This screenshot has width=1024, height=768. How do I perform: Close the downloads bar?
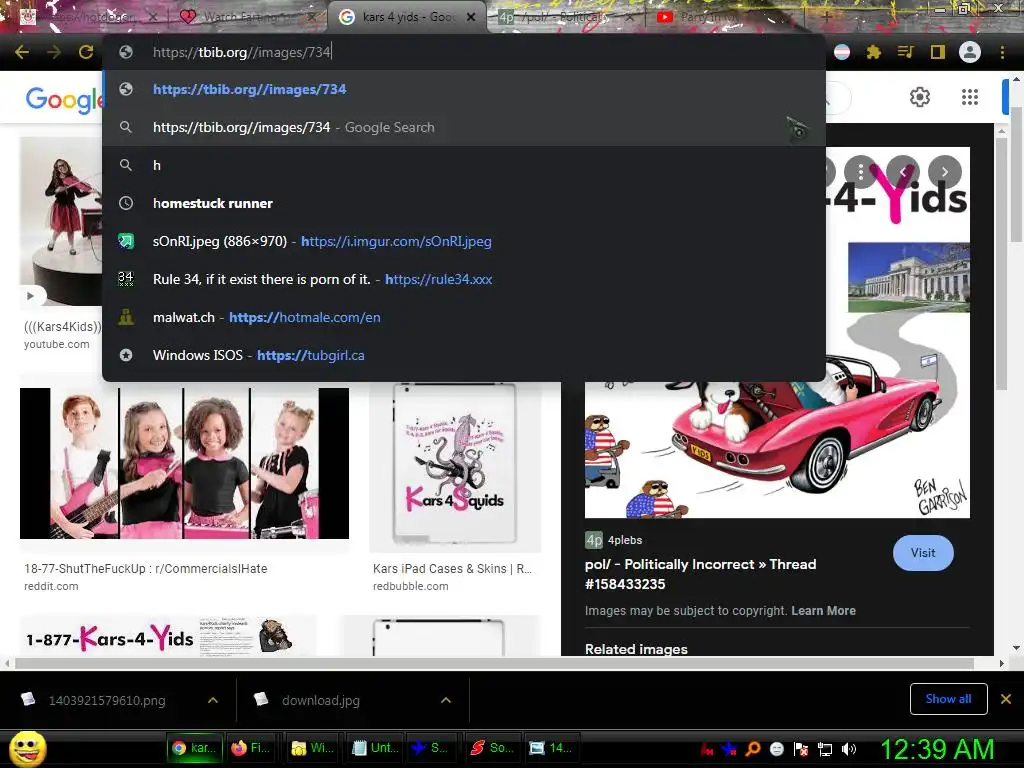pyautogui.click(x=1006, y=699)
